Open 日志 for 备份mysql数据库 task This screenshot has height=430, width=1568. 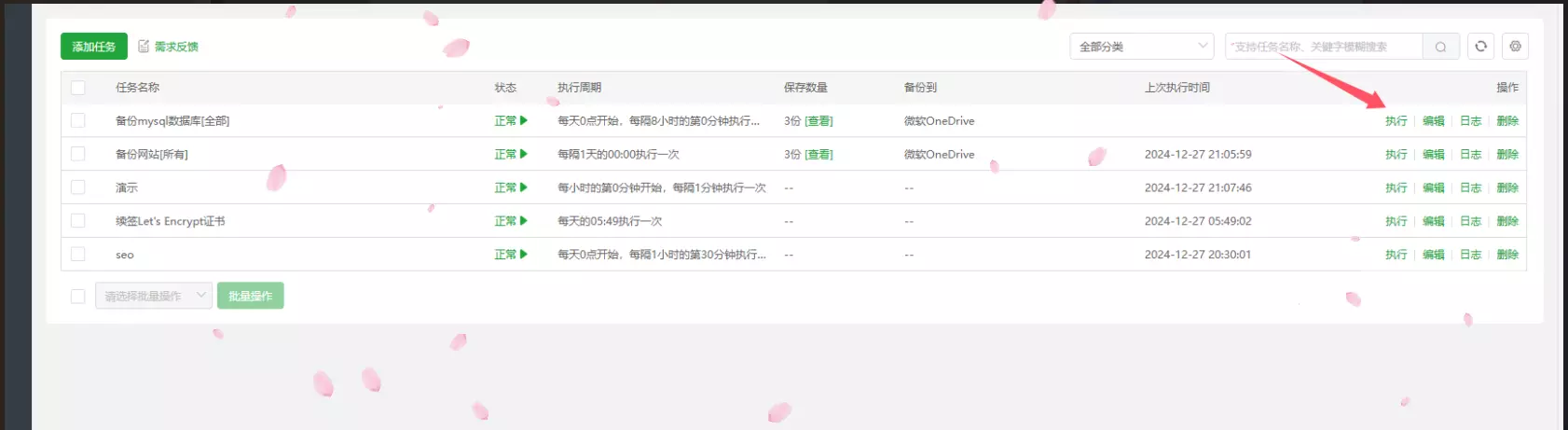pos(1470,121)
